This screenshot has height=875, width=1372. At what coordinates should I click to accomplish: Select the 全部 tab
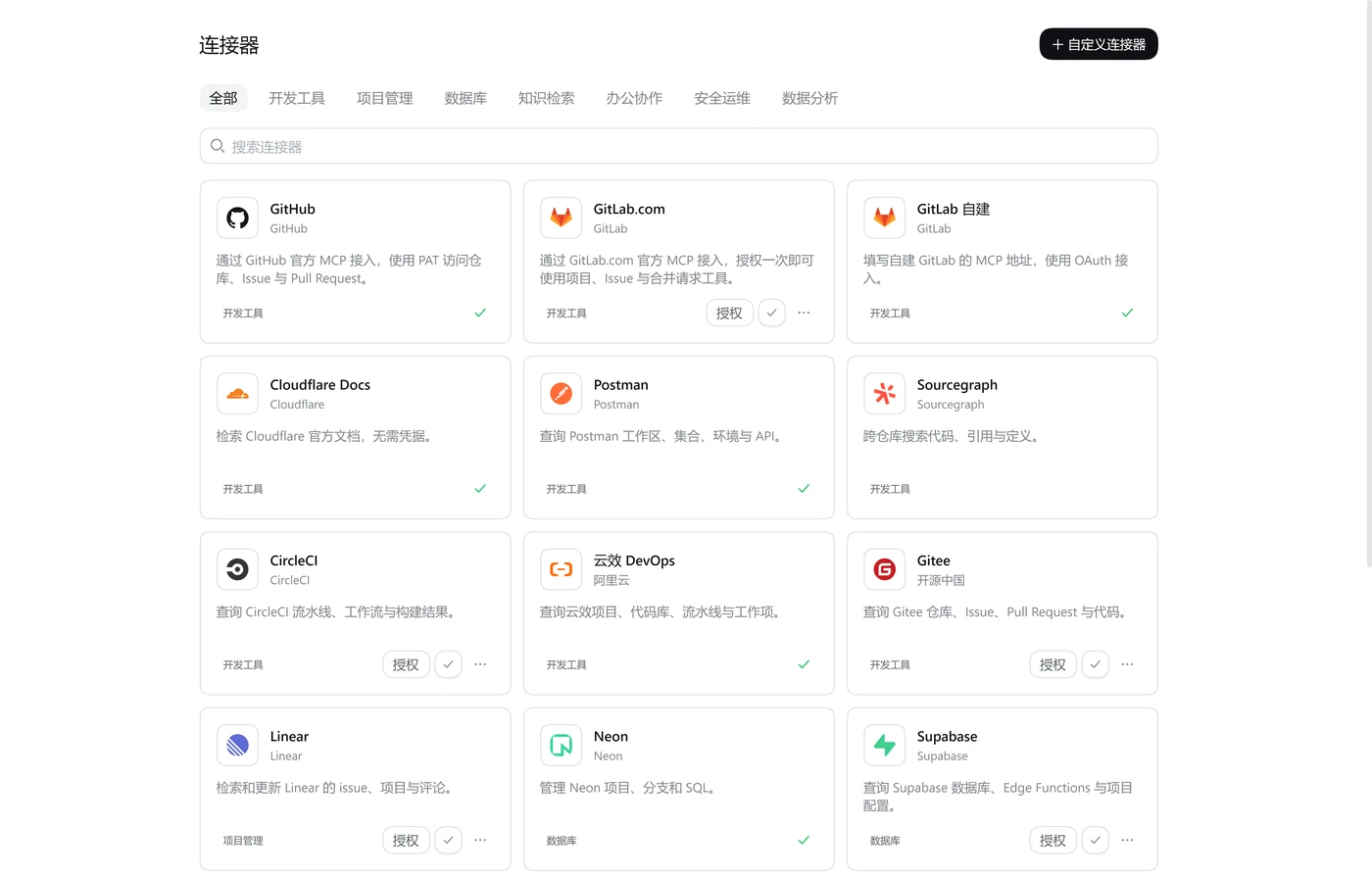click(223, 98)
